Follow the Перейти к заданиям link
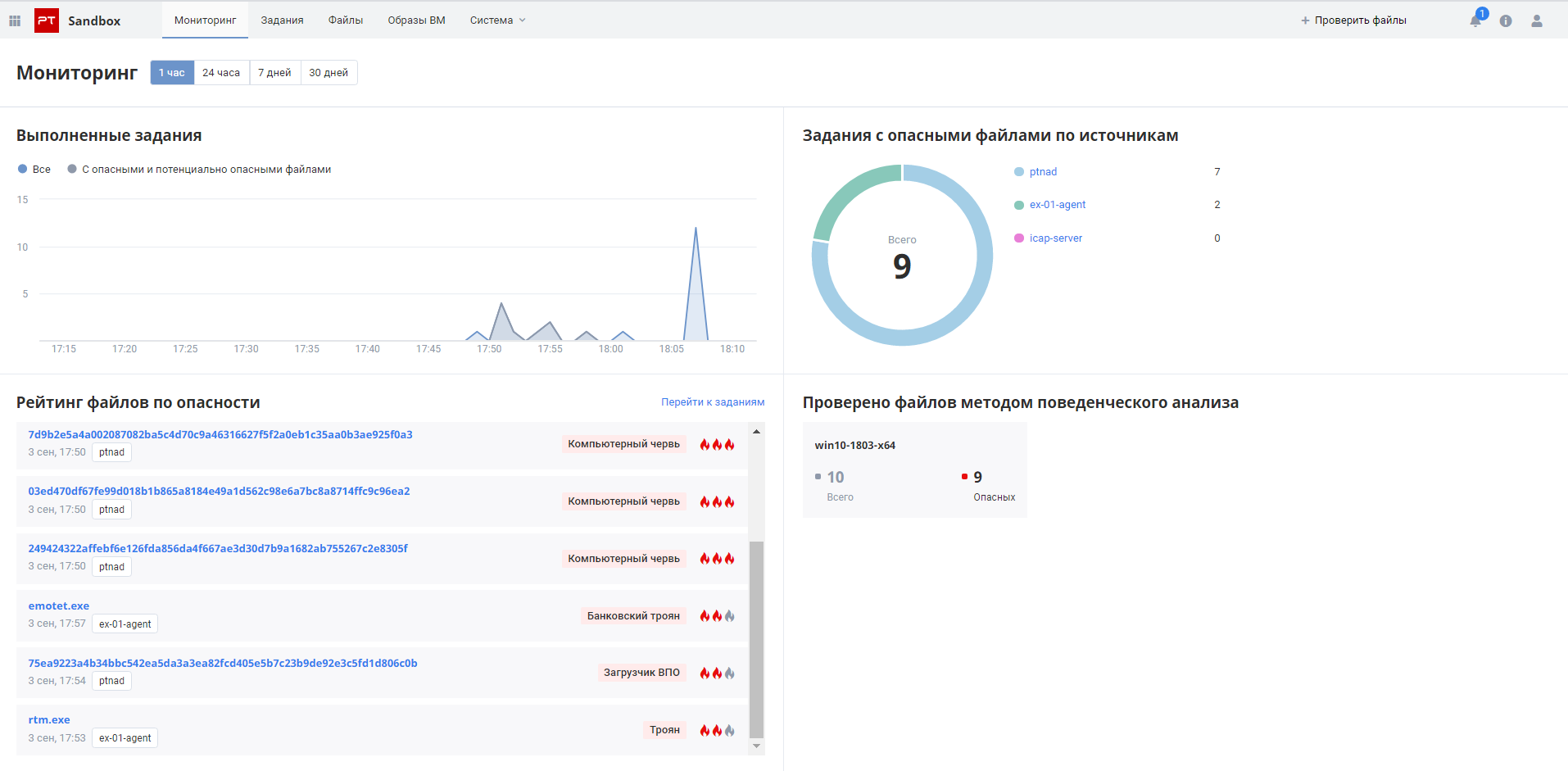Screen dimensions: 1568x771 pos(713,402)
